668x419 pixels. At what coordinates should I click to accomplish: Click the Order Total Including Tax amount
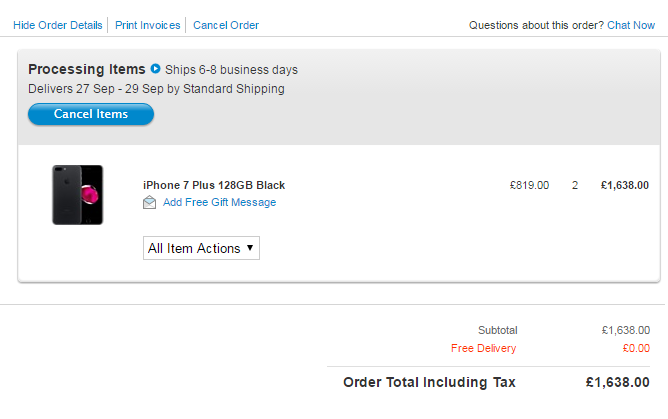tap(617, 382)
